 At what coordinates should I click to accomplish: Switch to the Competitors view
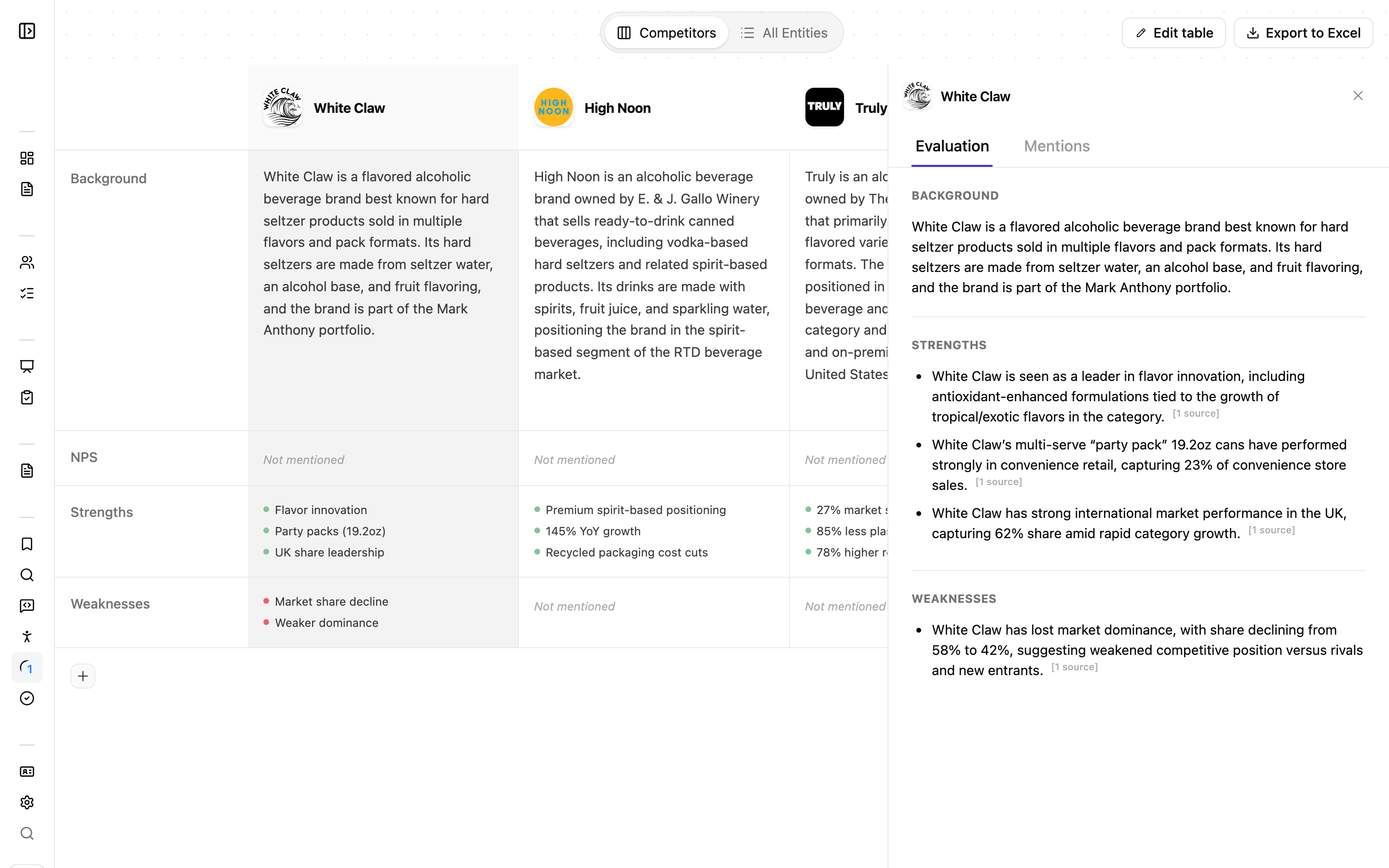coord(667,33)
